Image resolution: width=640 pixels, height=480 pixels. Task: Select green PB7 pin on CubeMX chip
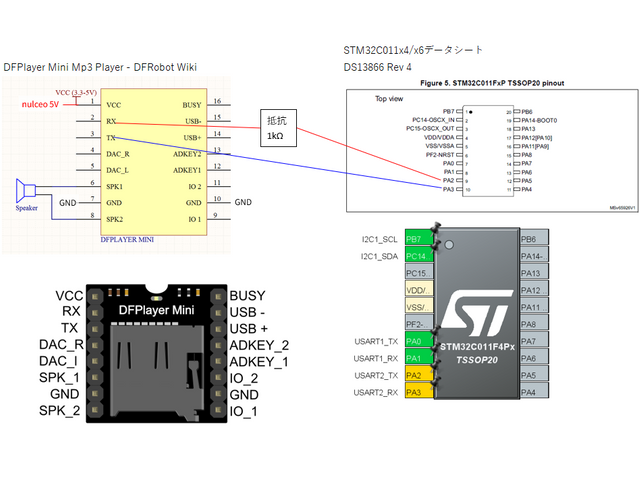point(419,239)
